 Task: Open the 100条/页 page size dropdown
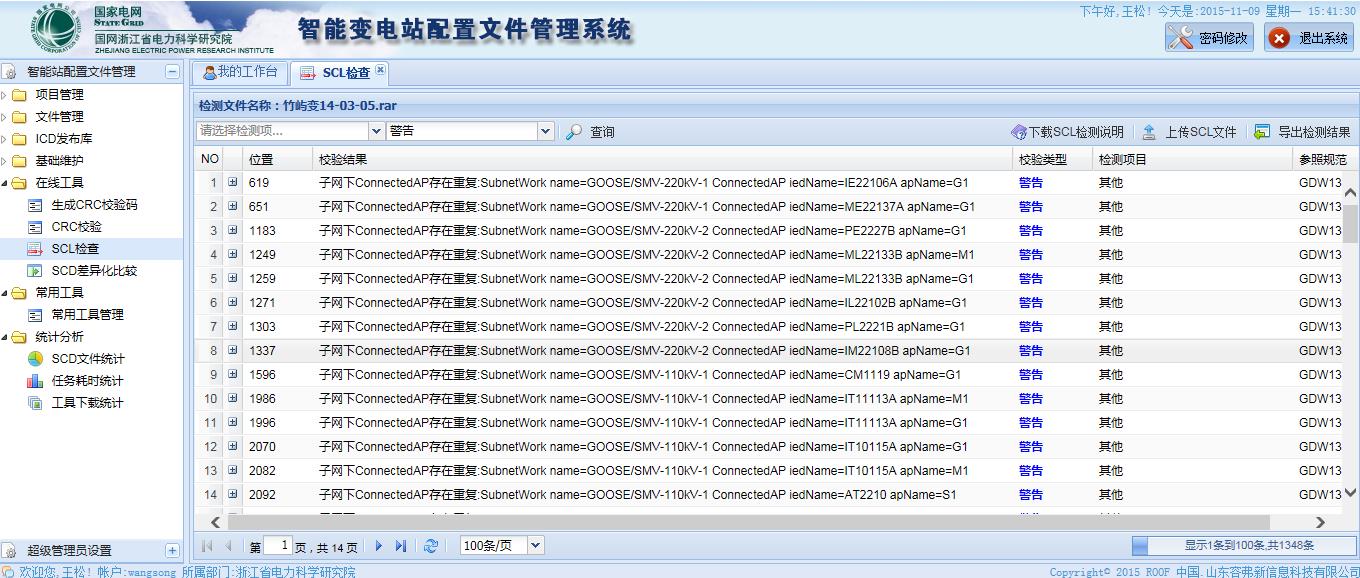click(535, 545)
